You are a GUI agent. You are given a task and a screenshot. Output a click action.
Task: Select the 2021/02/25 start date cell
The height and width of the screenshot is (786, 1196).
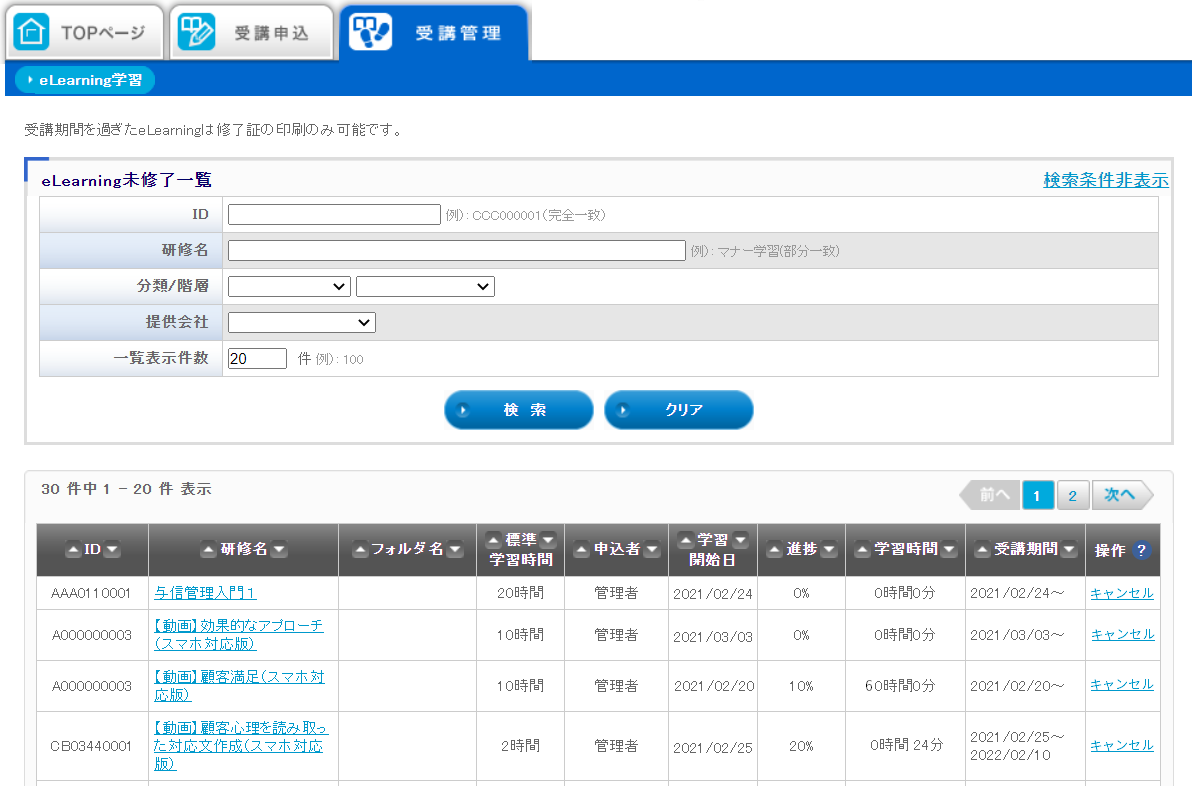712,747
